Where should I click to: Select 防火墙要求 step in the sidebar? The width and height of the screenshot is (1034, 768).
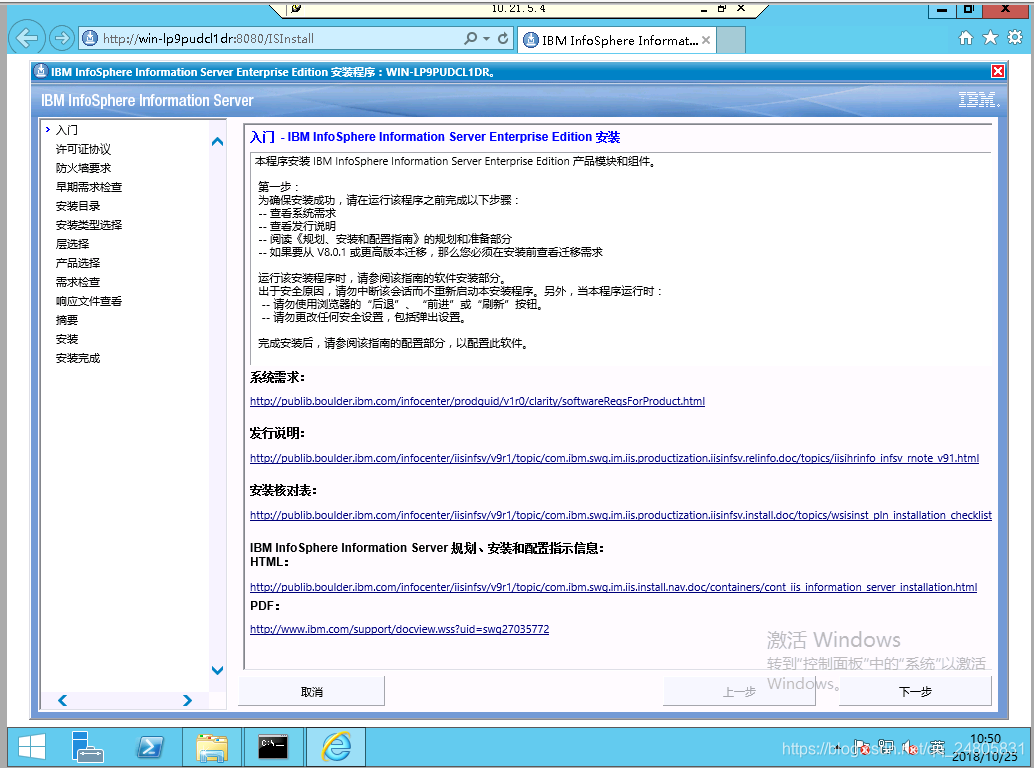83,168
